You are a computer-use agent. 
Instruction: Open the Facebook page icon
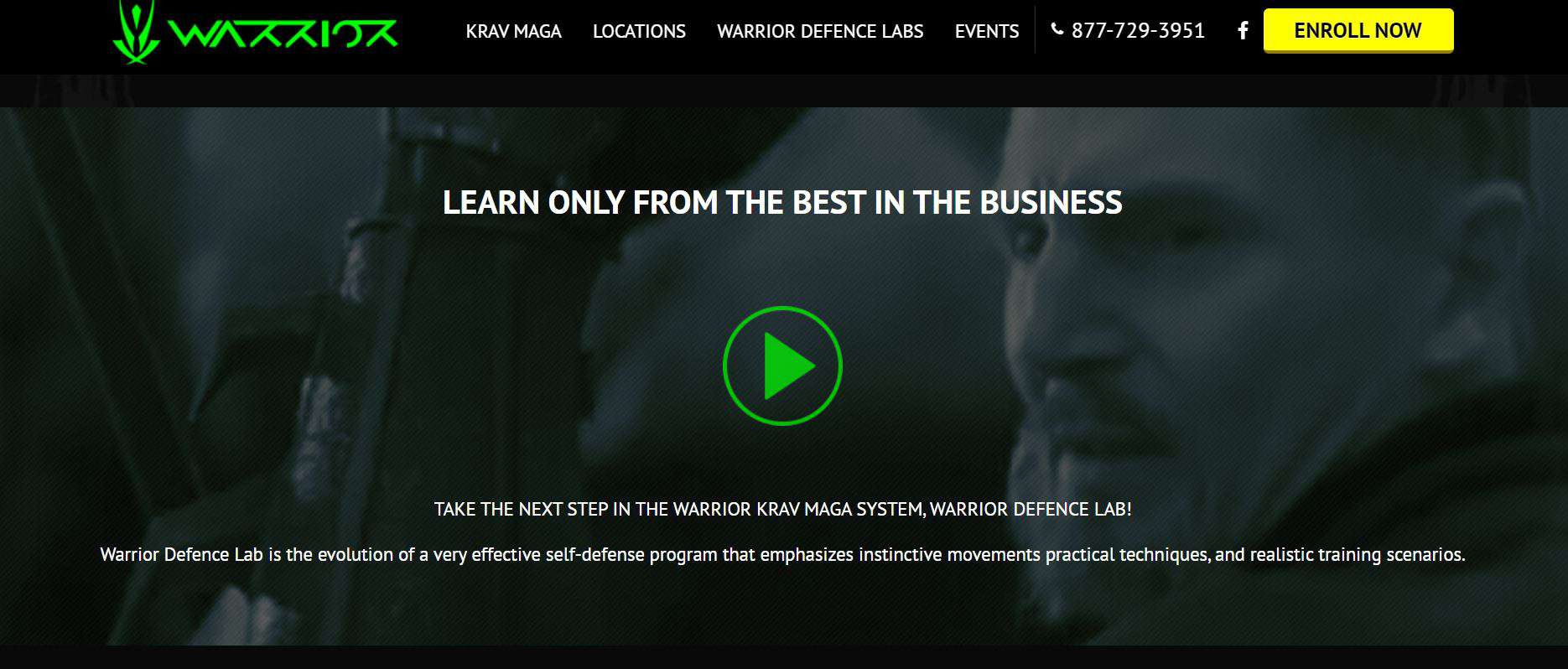pos(1243,31)
